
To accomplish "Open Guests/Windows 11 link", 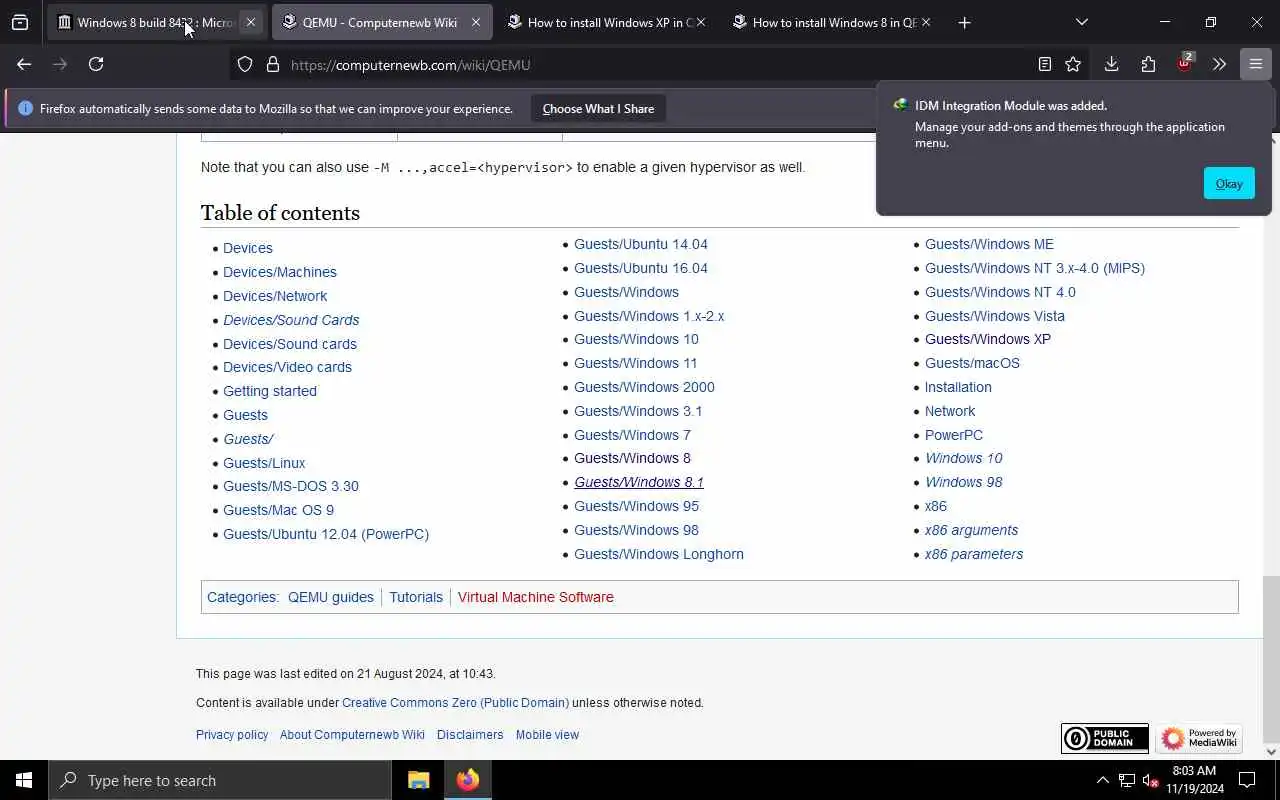I will tap(635, 363).
